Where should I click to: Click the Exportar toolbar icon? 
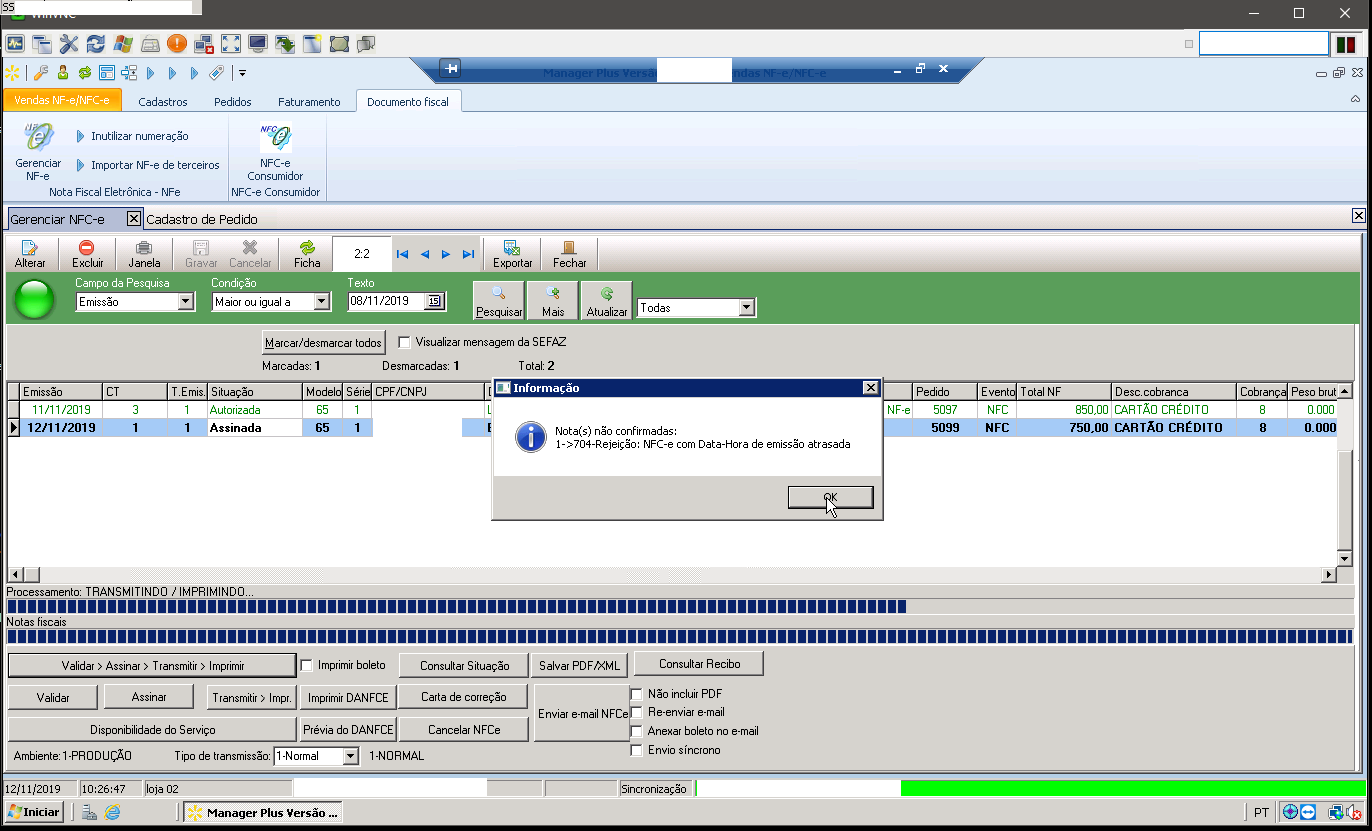512,248
